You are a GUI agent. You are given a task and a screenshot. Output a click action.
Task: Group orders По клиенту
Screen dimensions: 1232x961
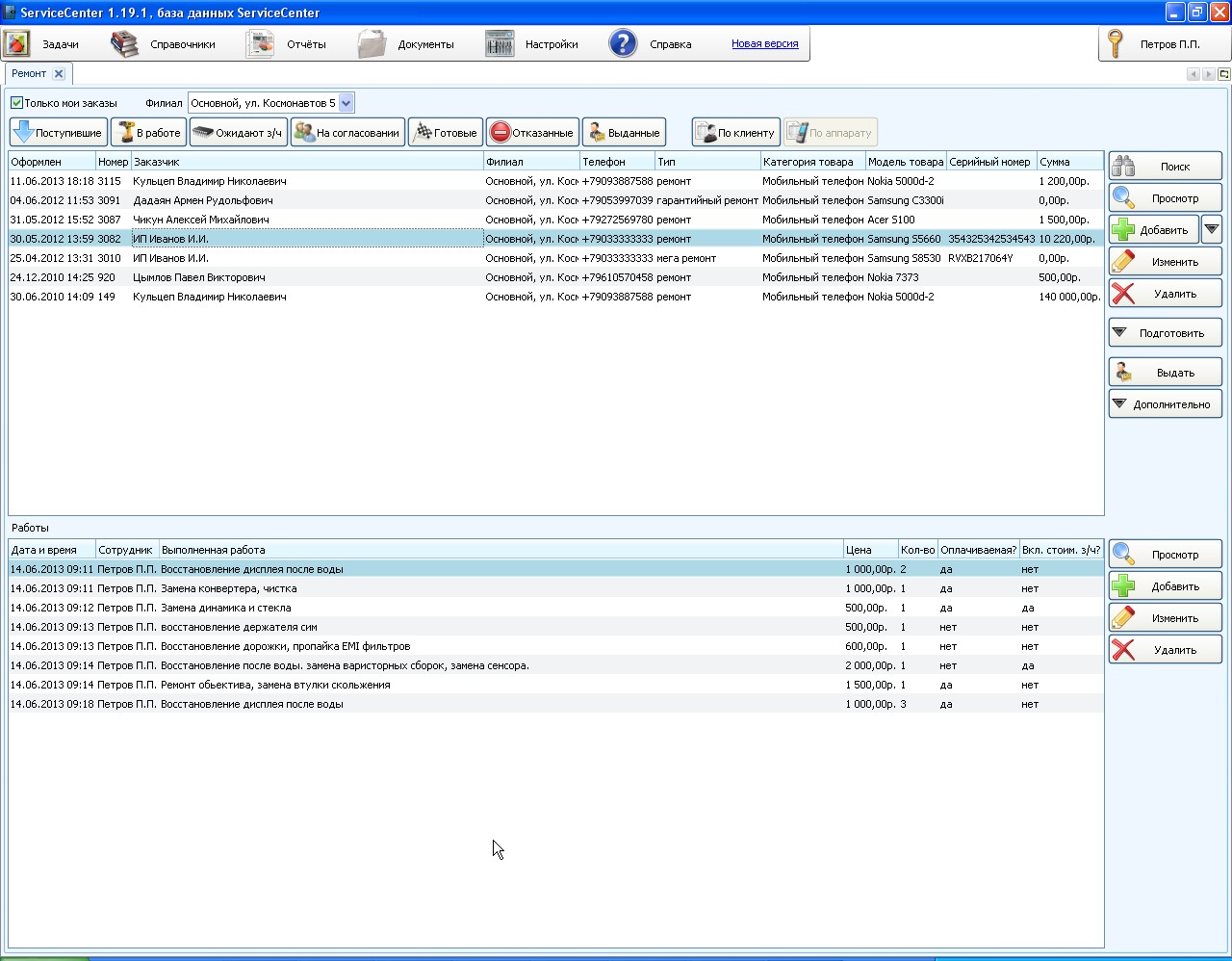click(736, 133)
